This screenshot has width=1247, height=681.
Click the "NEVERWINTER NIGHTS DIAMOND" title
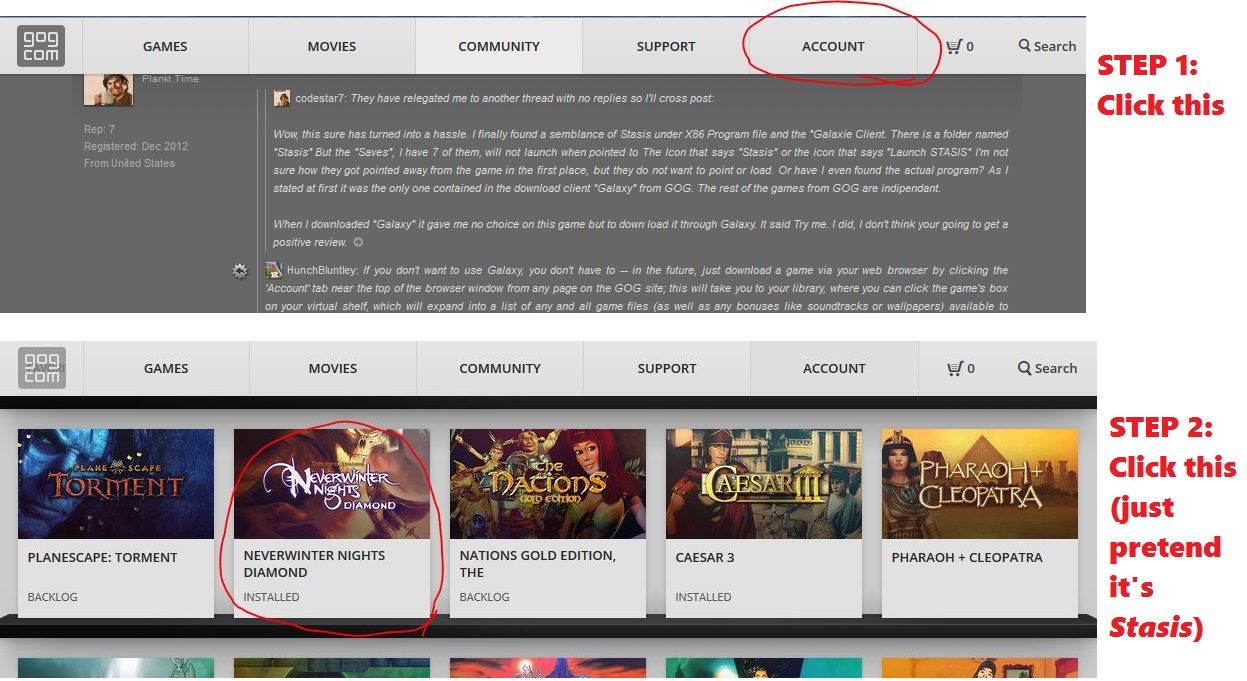[x=314, y=564]
